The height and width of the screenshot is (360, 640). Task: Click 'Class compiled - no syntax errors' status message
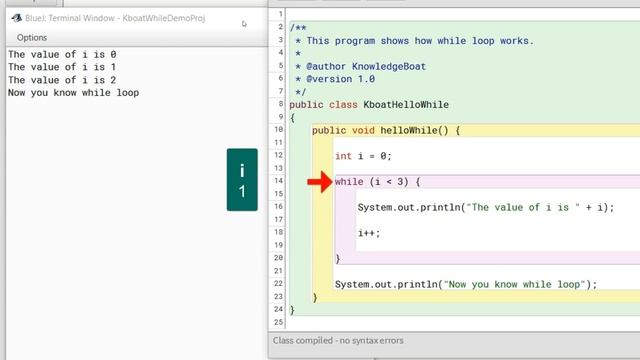tap(338, 340)
